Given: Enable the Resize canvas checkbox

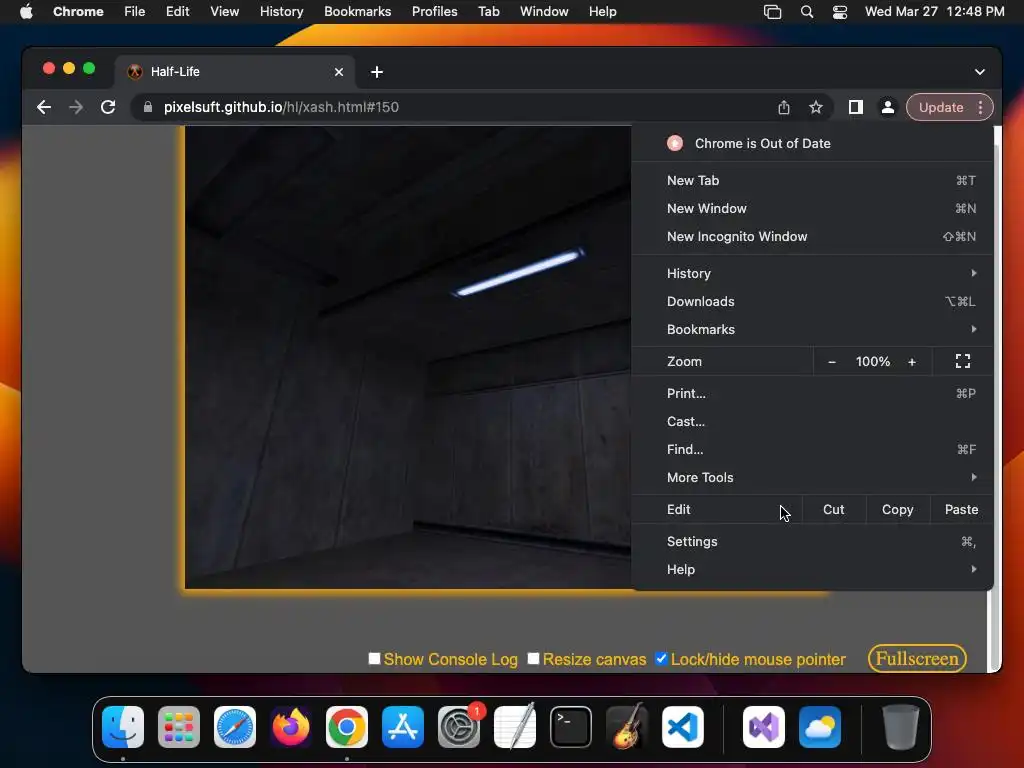Looking at the screenshot, I should (534, 658).
